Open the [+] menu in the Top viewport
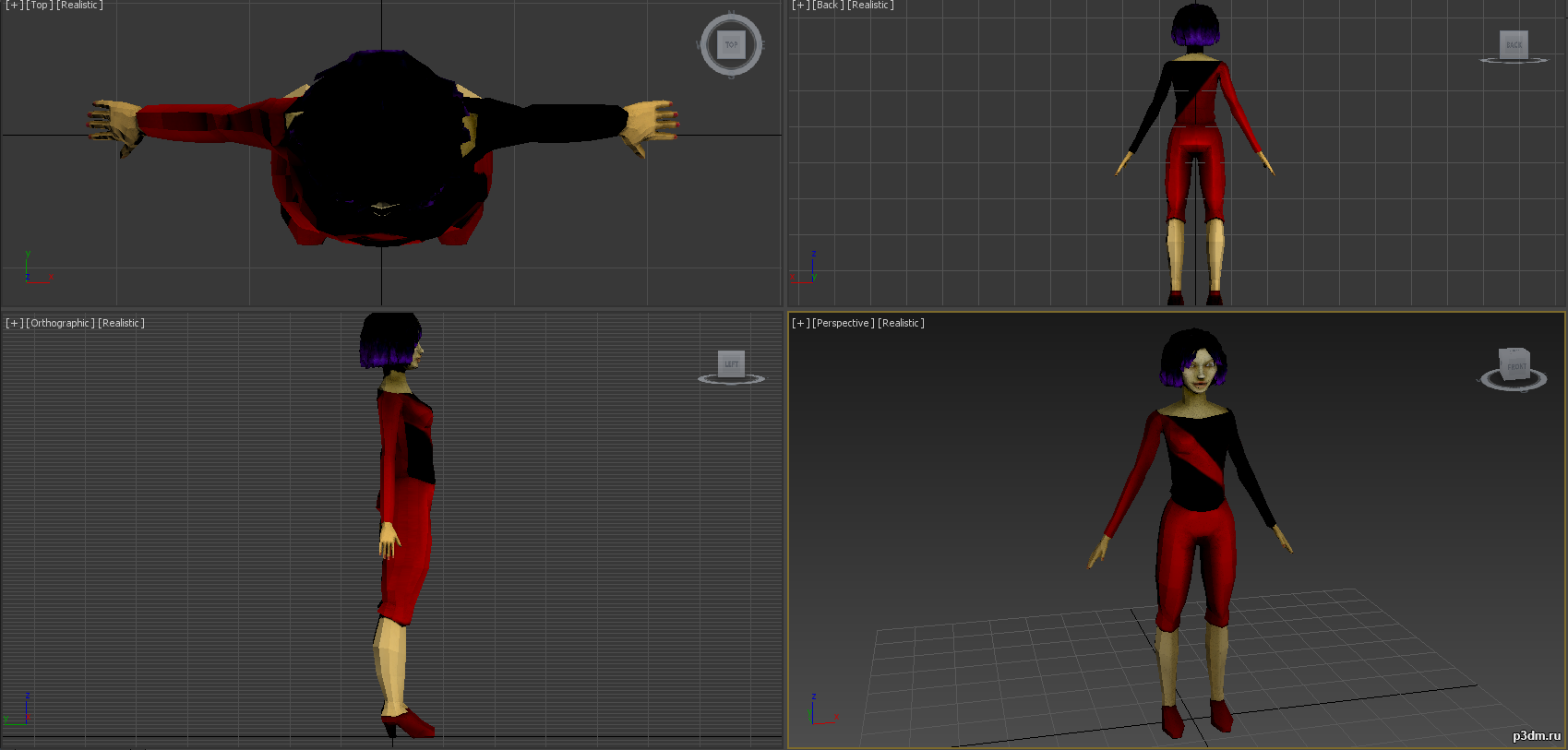 tap(14, 6)
